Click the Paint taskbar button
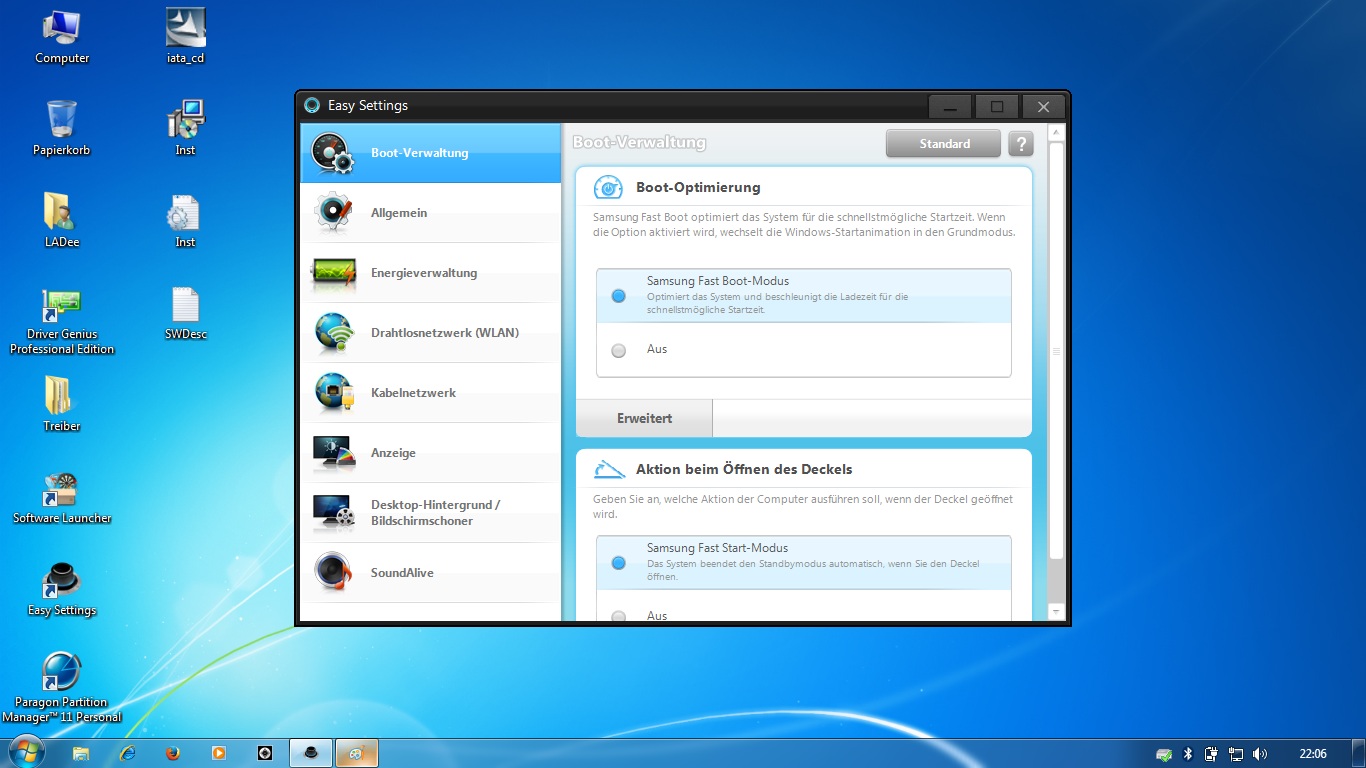 coord(357,753)
